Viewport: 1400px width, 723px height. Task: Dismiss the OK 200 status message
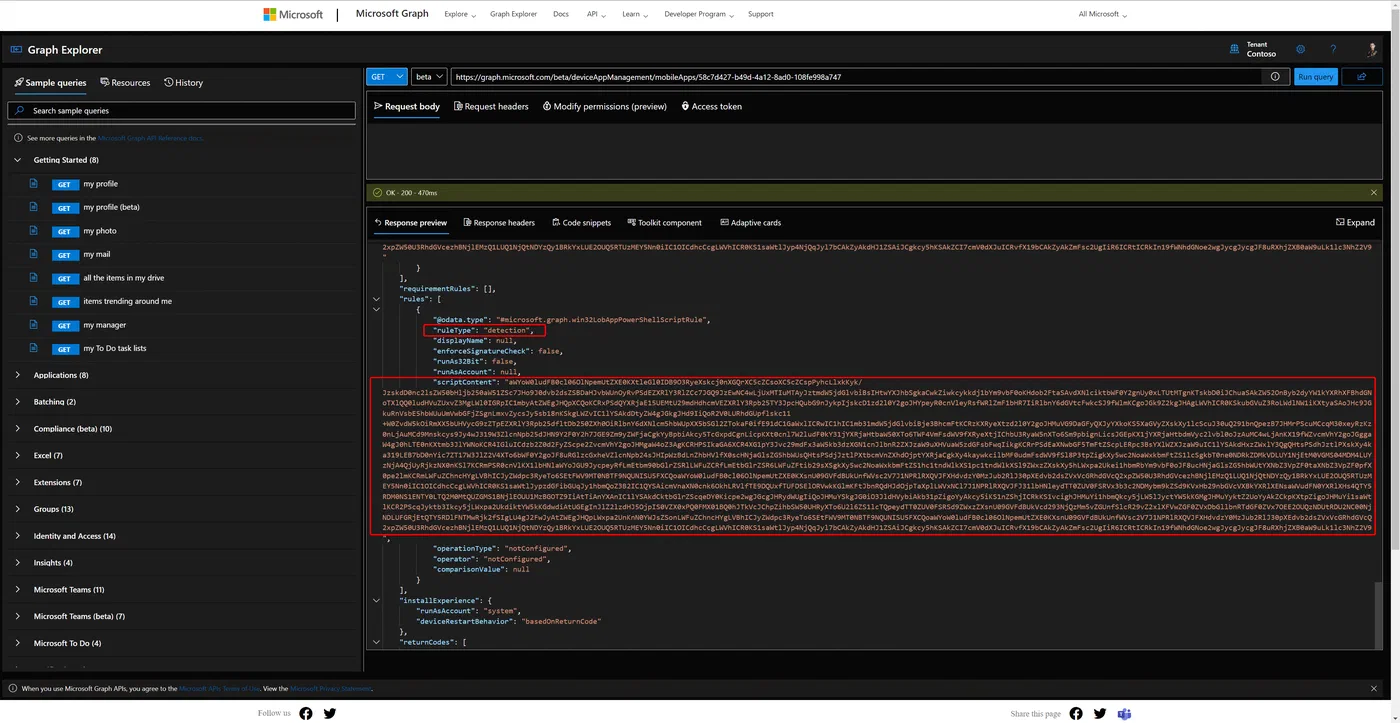[x=1373, y=192]
